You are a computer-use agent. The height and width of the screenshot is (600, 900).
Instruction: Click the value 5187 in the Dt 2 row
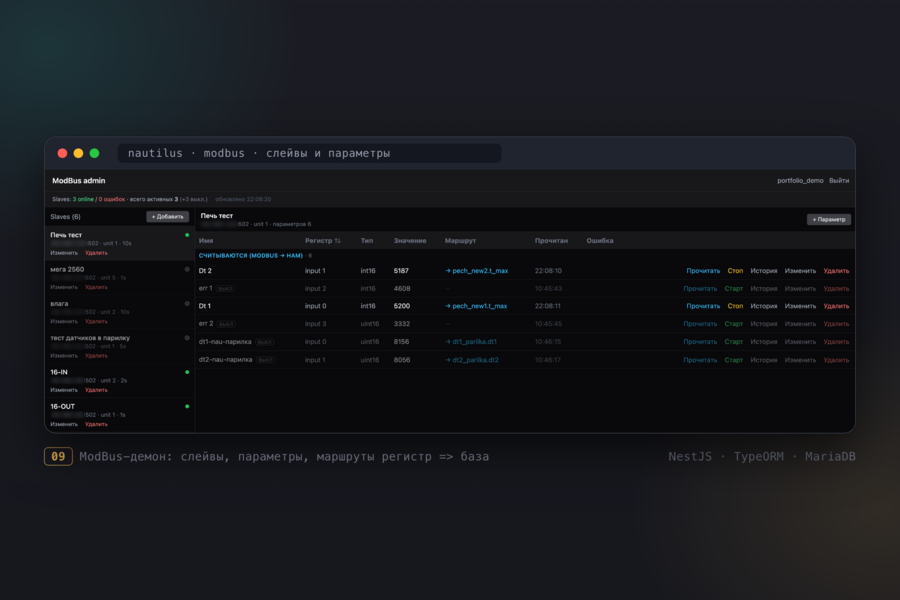401,271
